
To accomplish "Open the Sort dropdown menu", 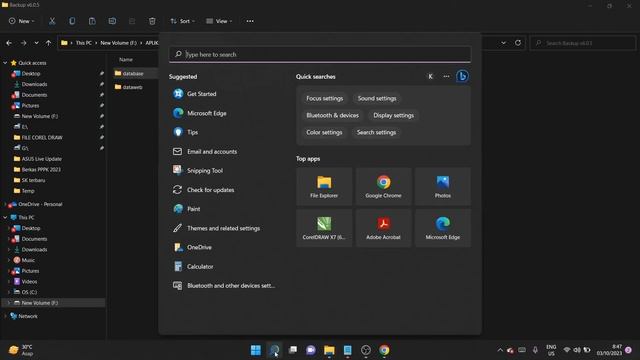I will (x=182, y=21).
